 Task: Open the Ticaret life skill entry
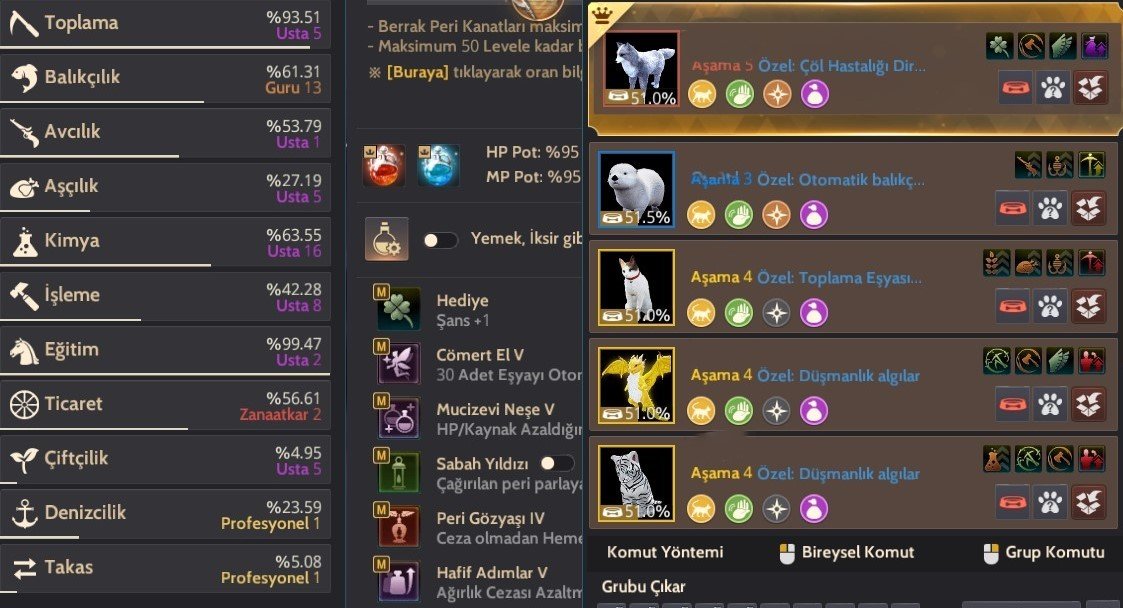[x=165, y=405]
